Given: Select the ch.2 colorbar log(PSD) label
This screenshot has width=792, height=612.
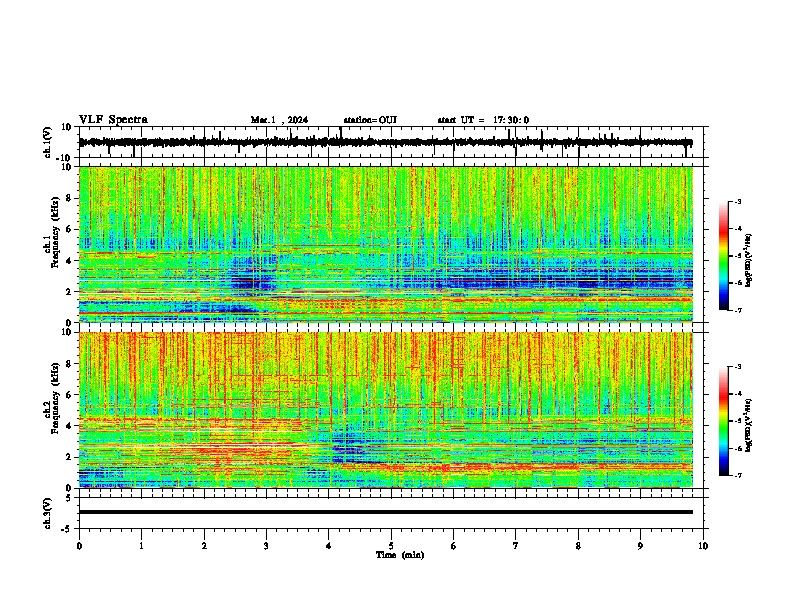Looking at the screenshot, I should click(748, 426).
